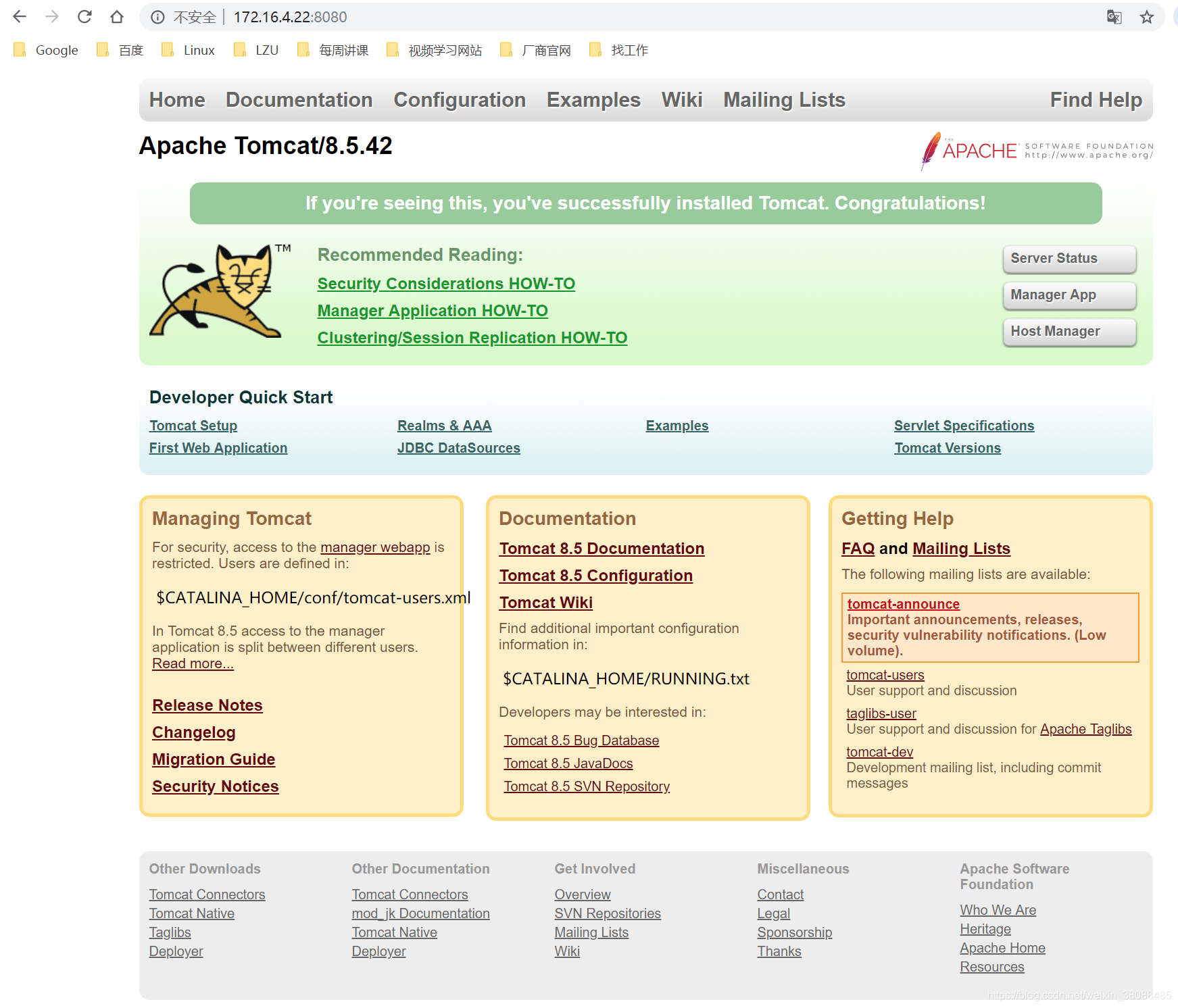Open Security Considerations HOW-TO link
The width and height of the screenshot is (1178, 1008).
[446, 284]
